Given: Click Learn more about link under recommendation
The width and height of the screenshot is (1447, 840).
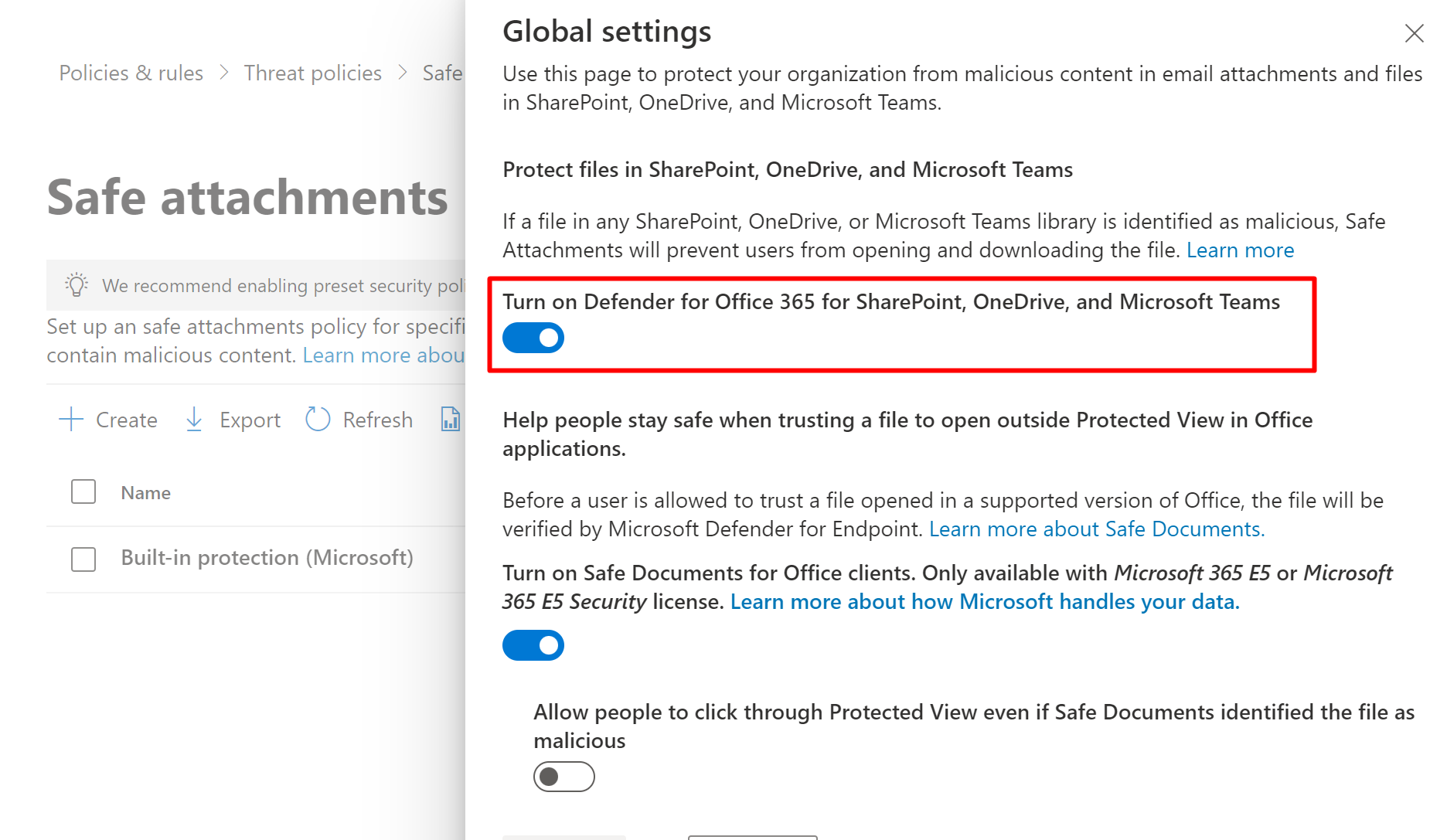Looking at the screenshot, I should (383, 355).
